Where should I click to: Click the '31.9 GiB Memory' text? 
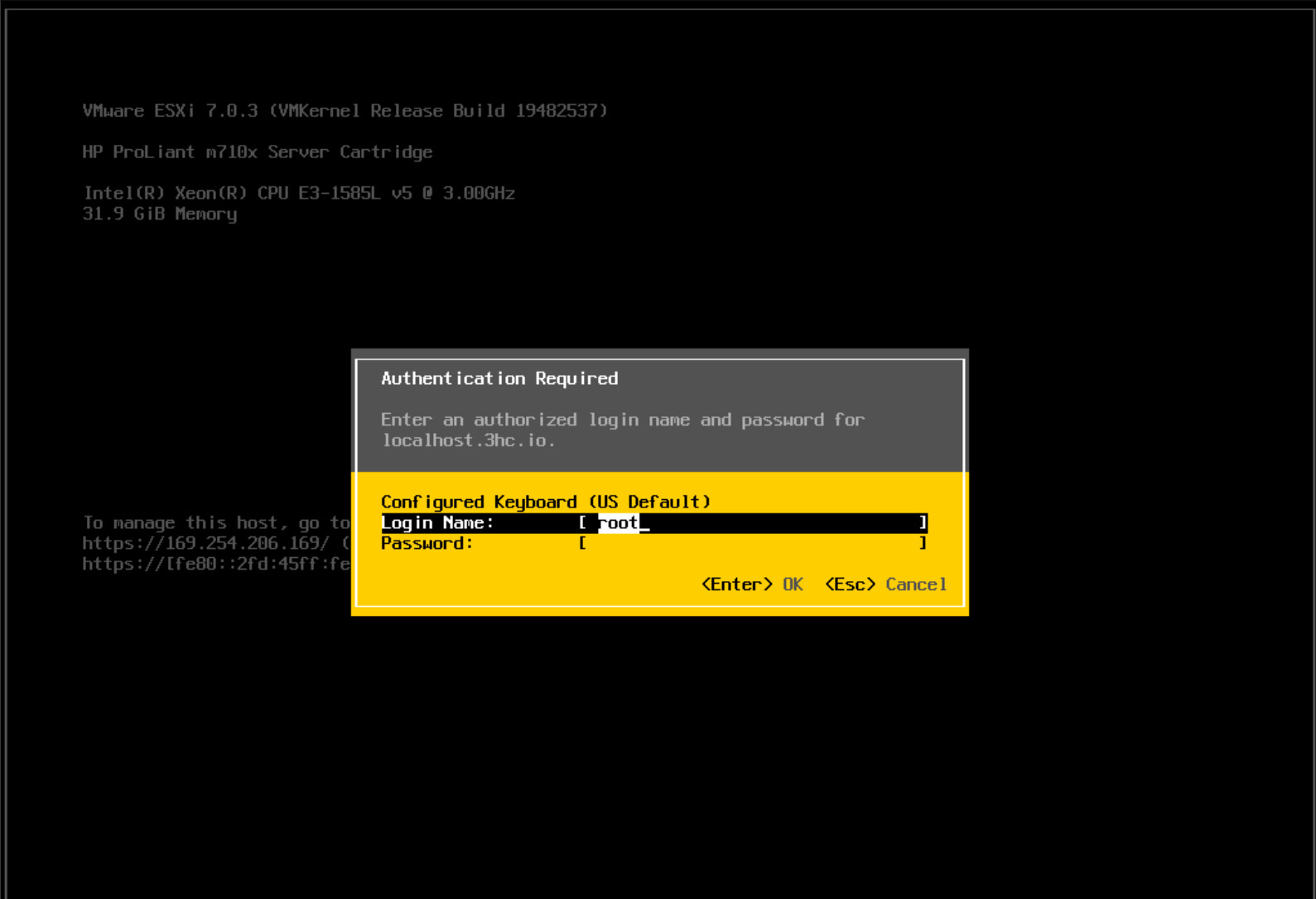pyautogui.click(x=160, y=214)
